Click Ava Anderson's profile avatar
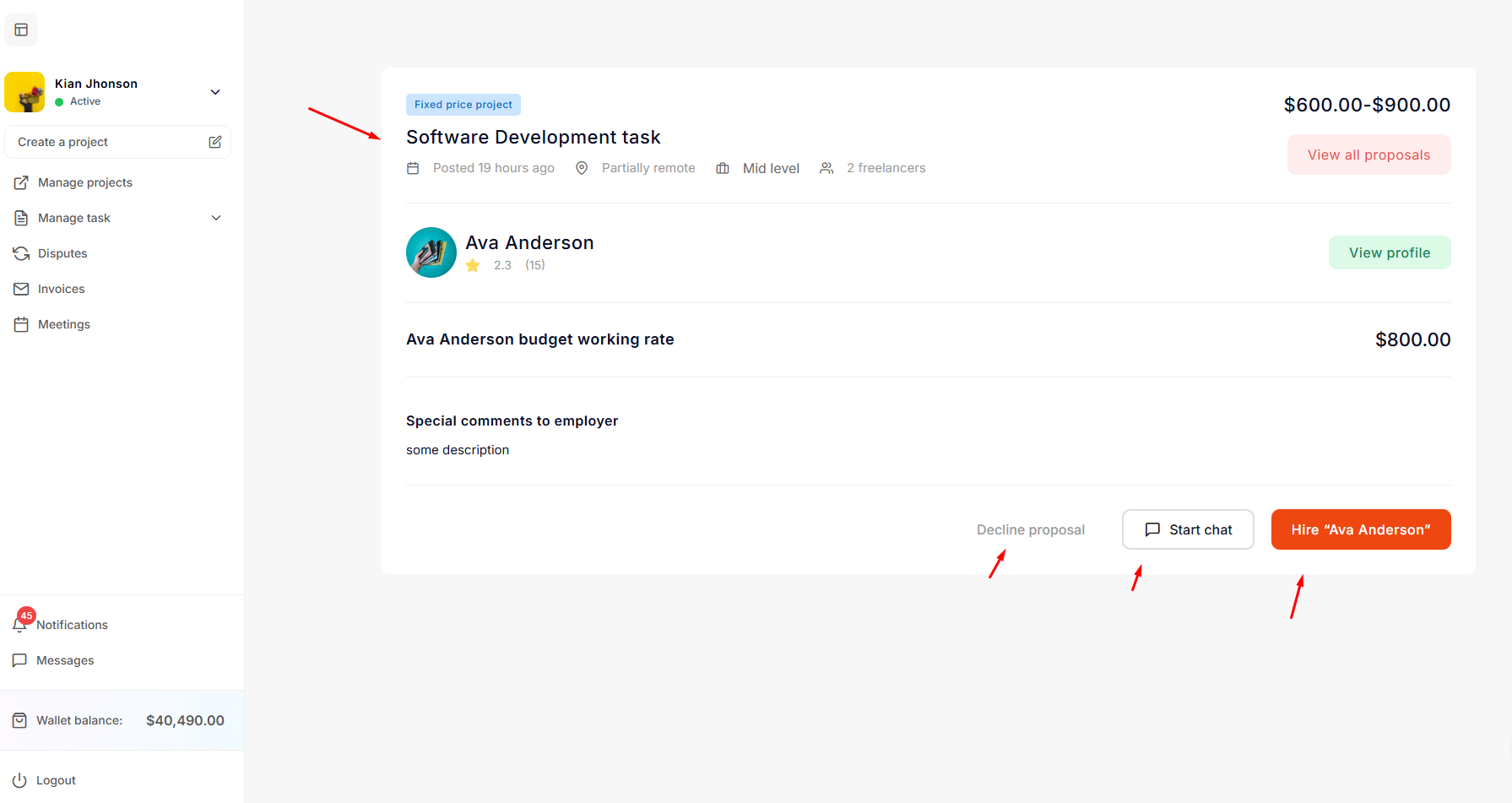1512x803 pixels. pos(431,252)
